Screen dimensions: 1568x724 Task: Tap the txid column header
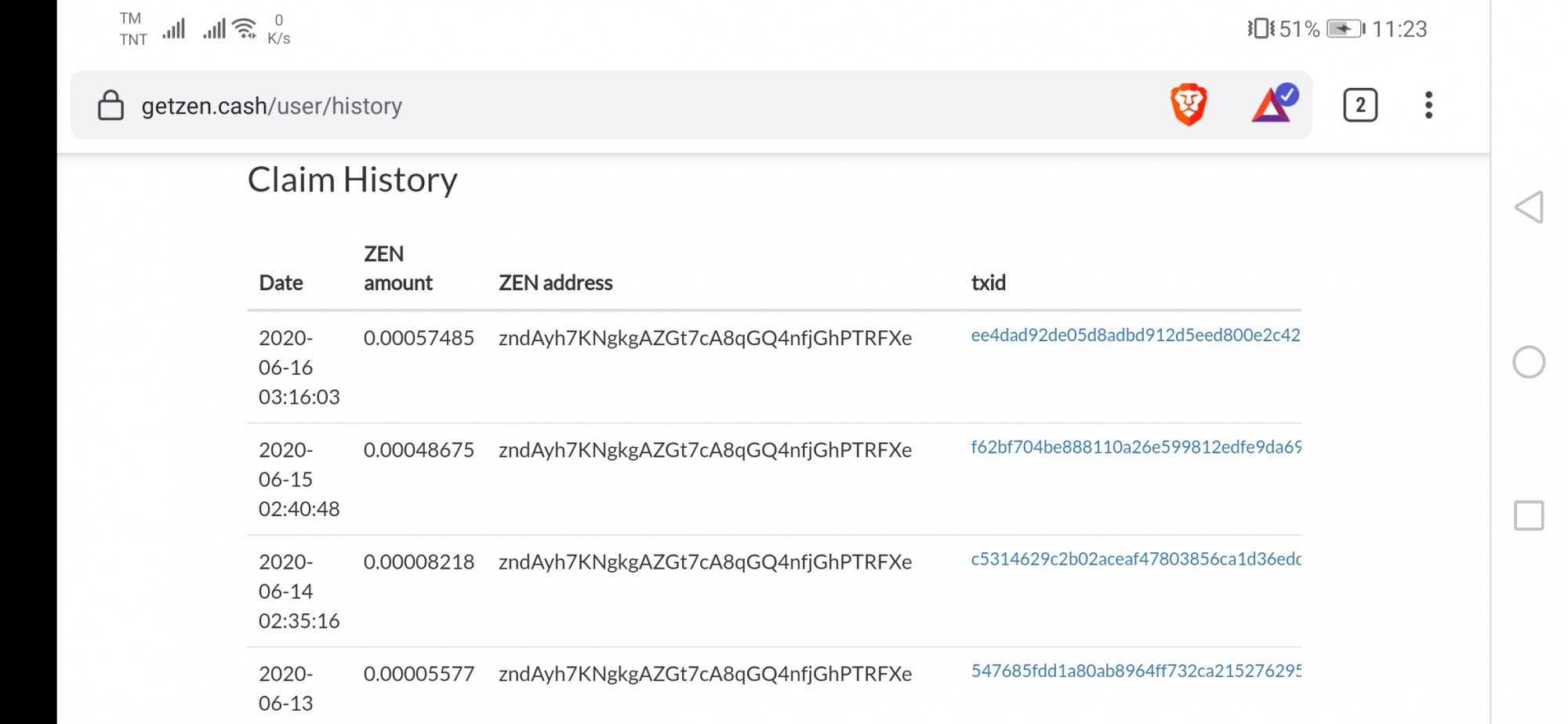[988, 282]
